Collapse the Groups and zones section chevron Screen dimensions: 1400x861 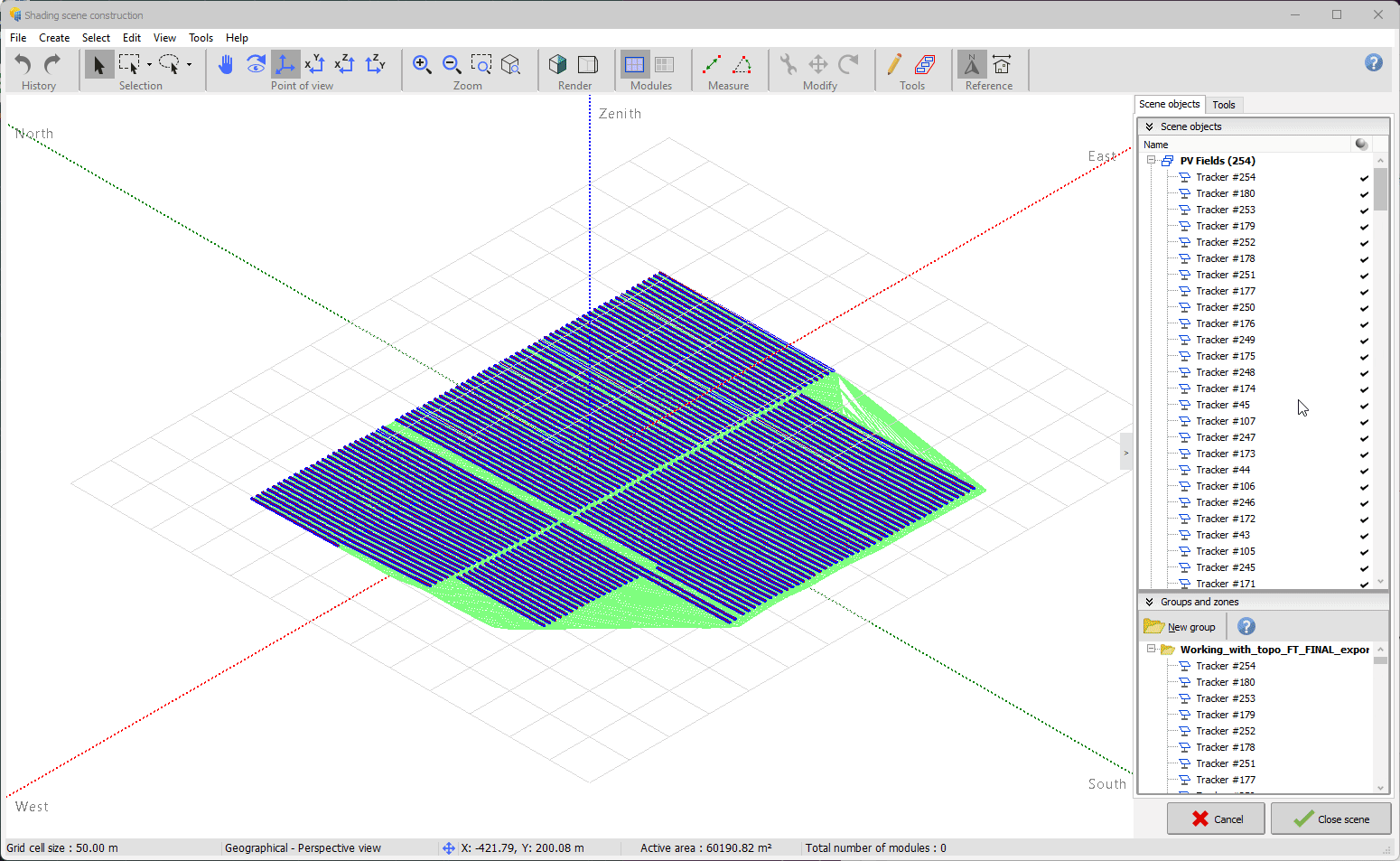pyautogui.click(x=1149, y=602)
